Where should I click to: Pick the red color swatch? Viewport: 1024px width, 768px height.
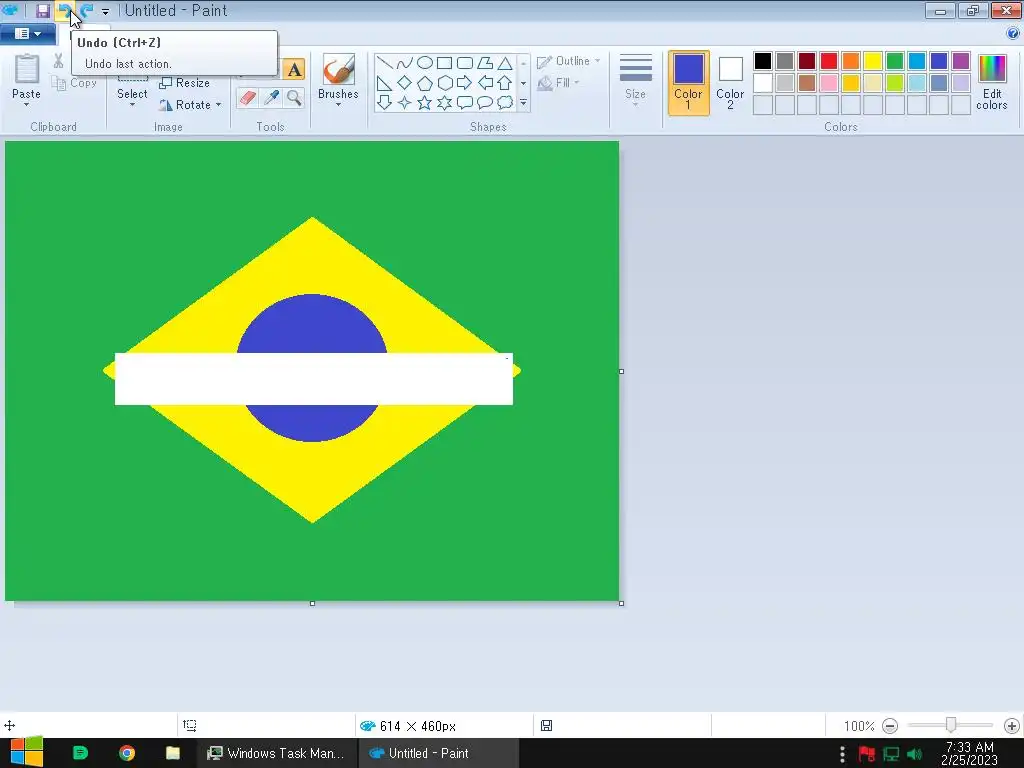click(829, 61)
